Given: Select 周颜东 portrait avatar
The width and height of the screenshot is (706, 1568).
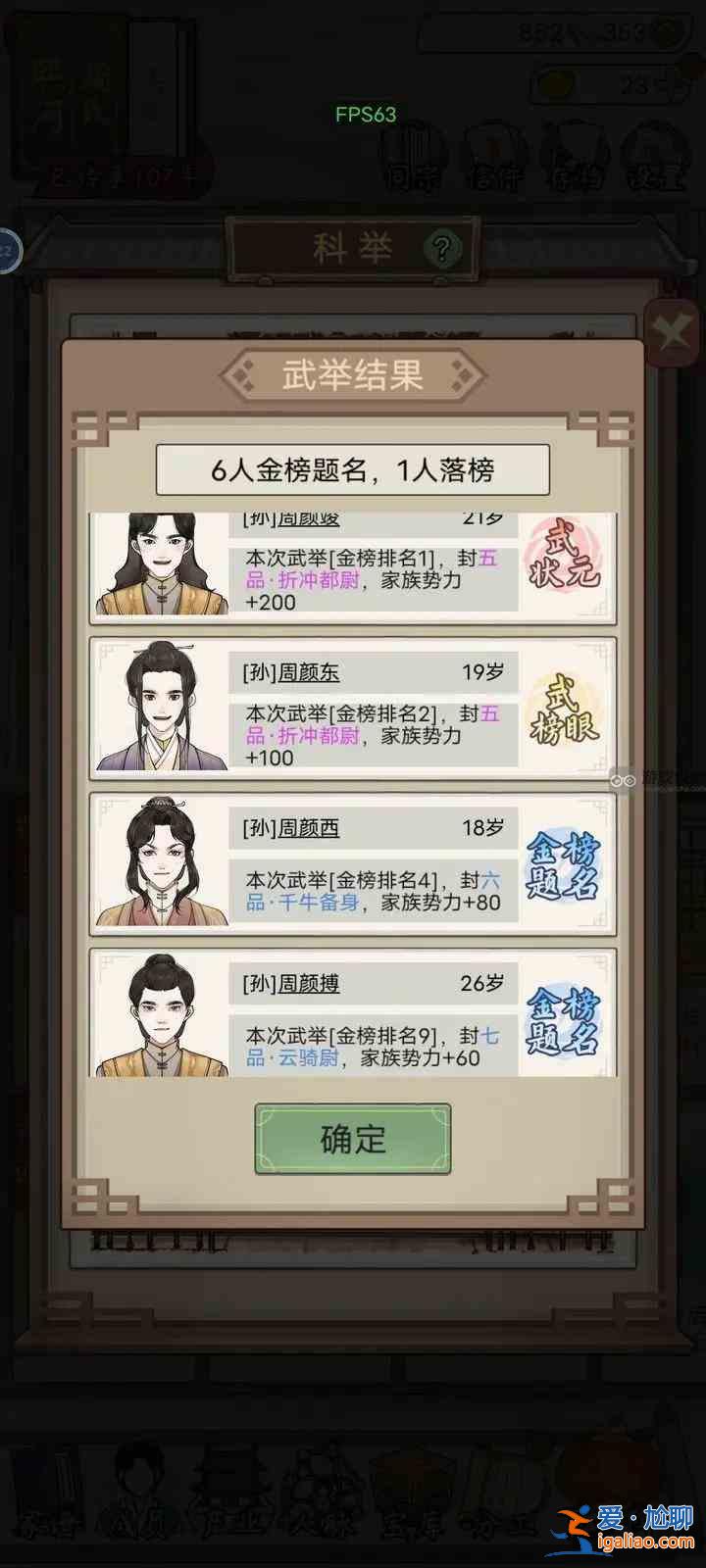Looking at the screenshot, I should pyautogui.click(x=162, y=706).
